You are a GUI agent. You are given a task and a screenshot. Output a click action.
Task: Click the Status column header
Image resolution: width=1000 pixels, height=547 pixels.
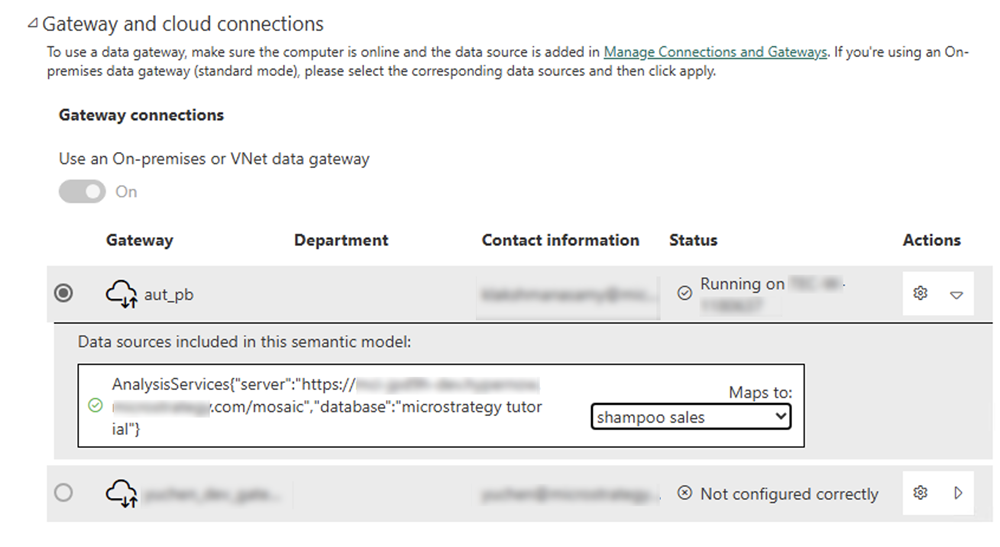693,240
